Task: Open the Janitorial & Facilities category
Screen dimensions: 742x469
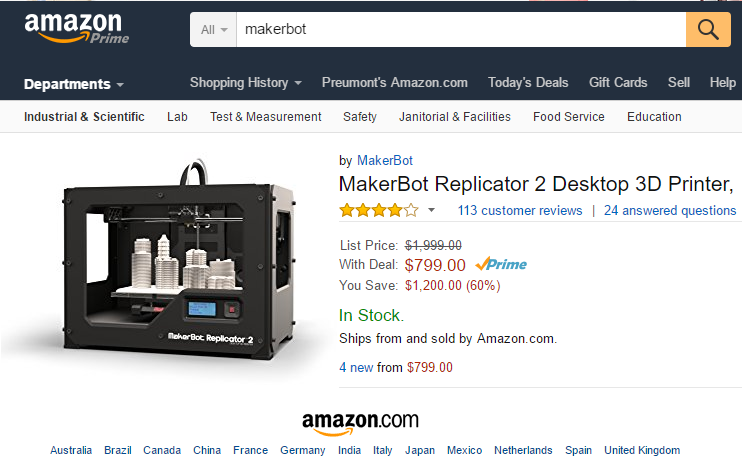Action: 455,117
